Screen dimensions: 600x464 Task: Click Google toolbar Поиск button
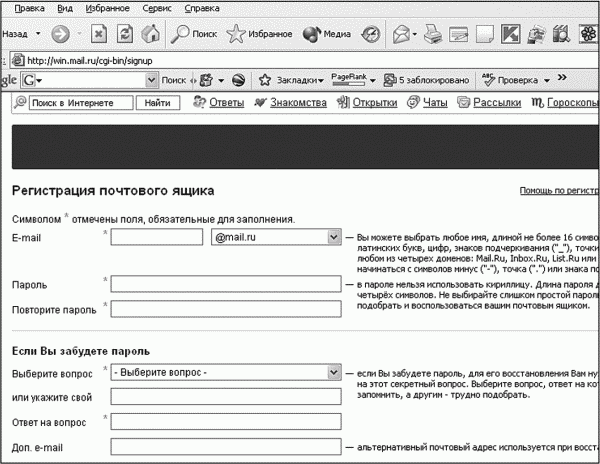coord(174,80)
